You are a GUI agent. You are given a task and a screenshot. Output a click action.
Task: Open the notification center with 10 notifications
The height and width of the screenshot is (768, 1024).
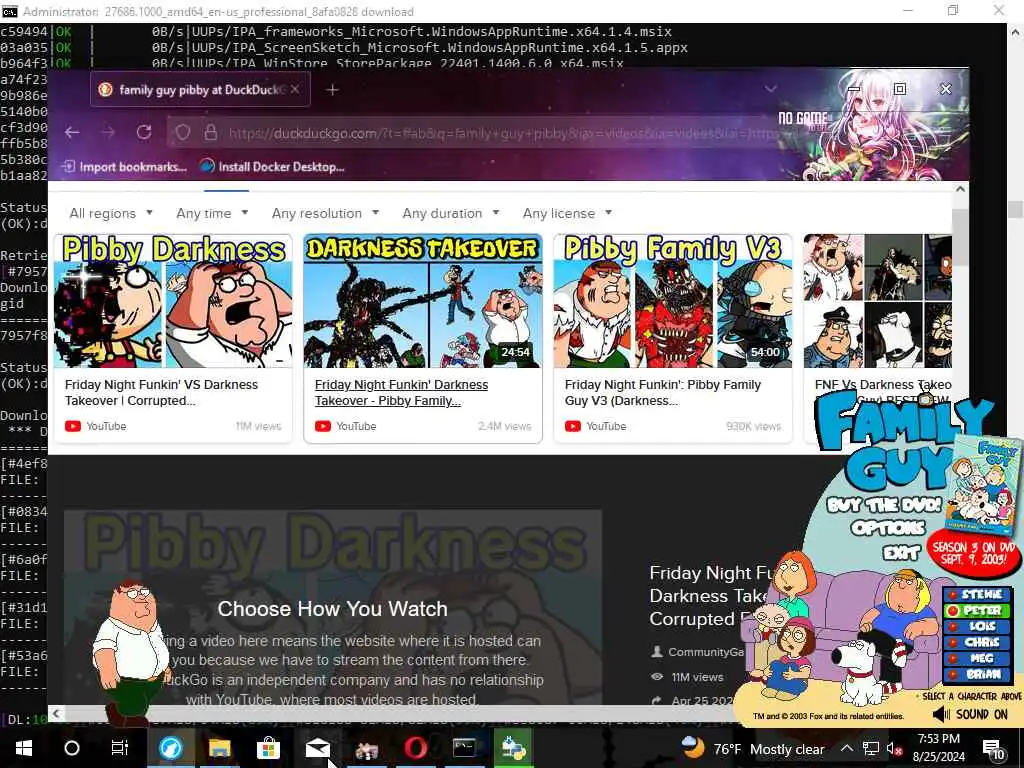click(993, 749)
